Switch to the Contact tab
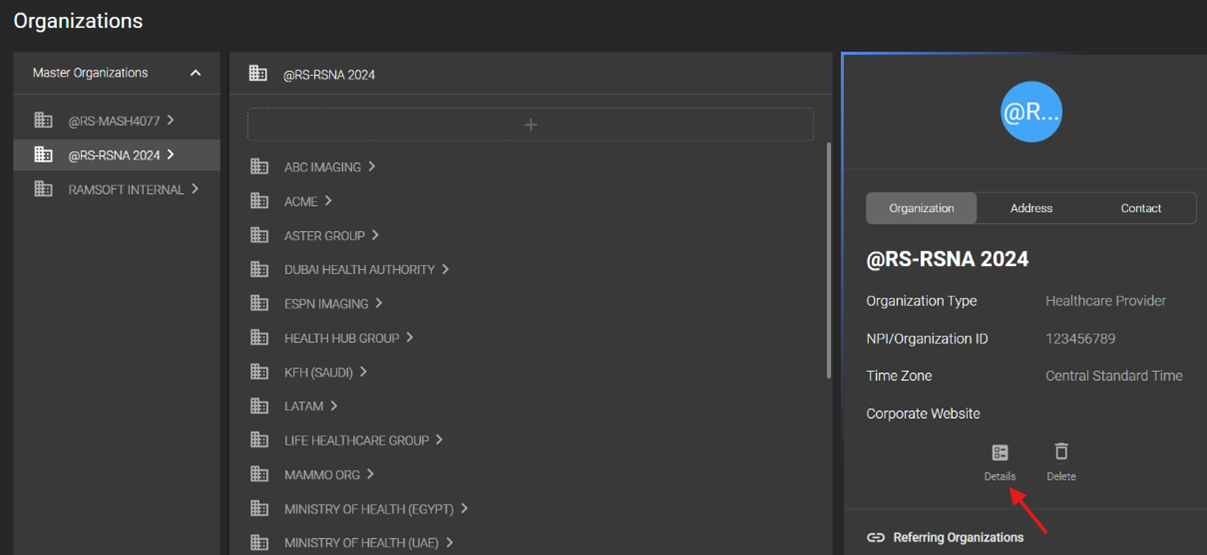Viewport: 1207px width, 555px height. tap(1140, 208)
